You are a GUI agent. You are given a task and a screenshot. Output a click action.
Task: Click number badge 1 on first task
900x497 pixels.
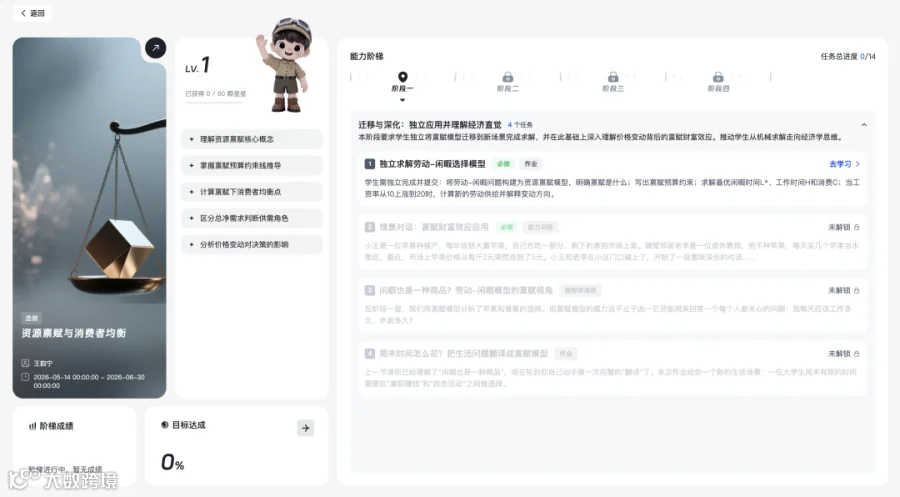pos(370,164)
